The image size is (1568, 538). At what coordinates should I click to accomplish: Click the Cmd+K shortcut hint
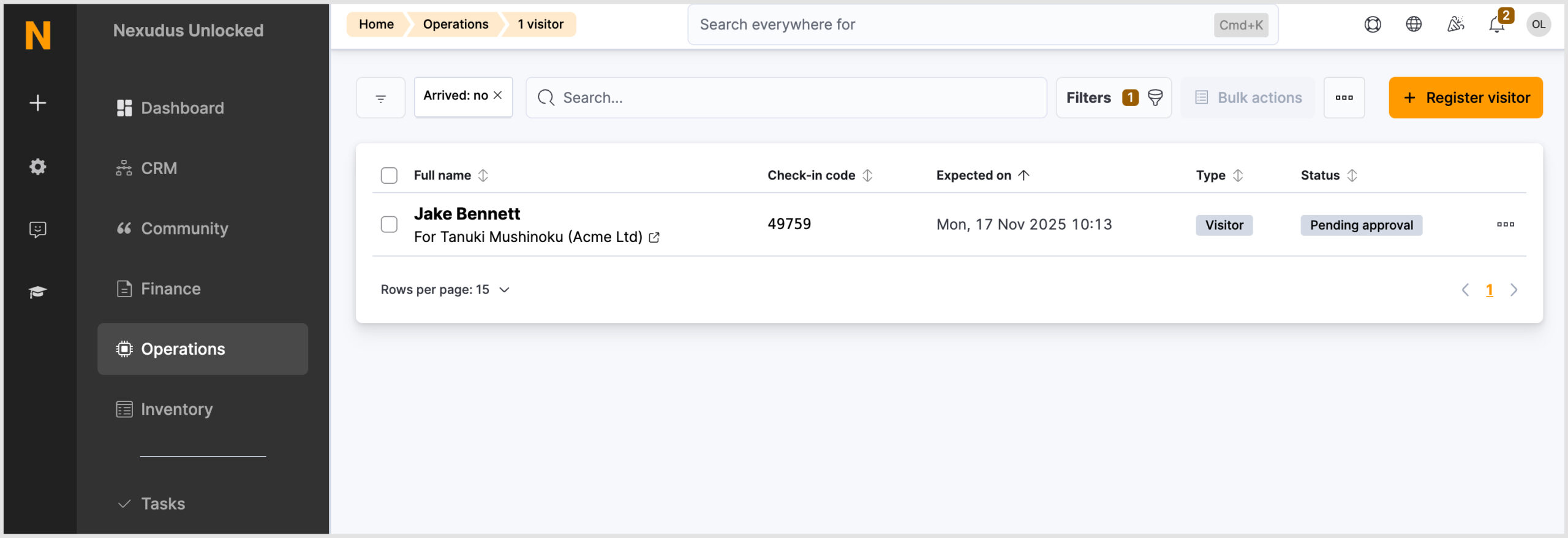coord(1241,25)
